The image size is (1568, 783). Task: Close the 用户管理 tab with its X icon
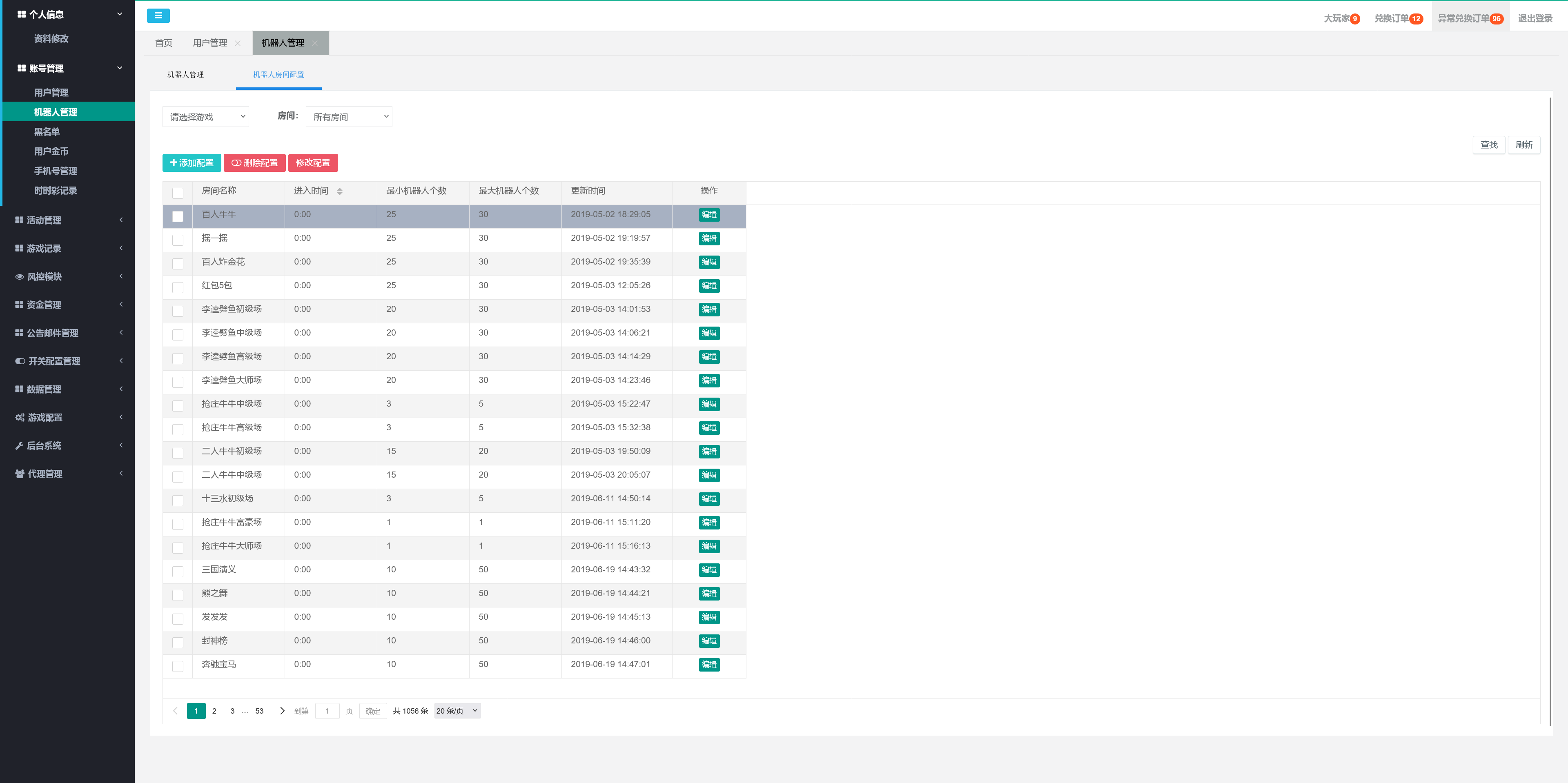pyautogui.click(x=238, y=43)
